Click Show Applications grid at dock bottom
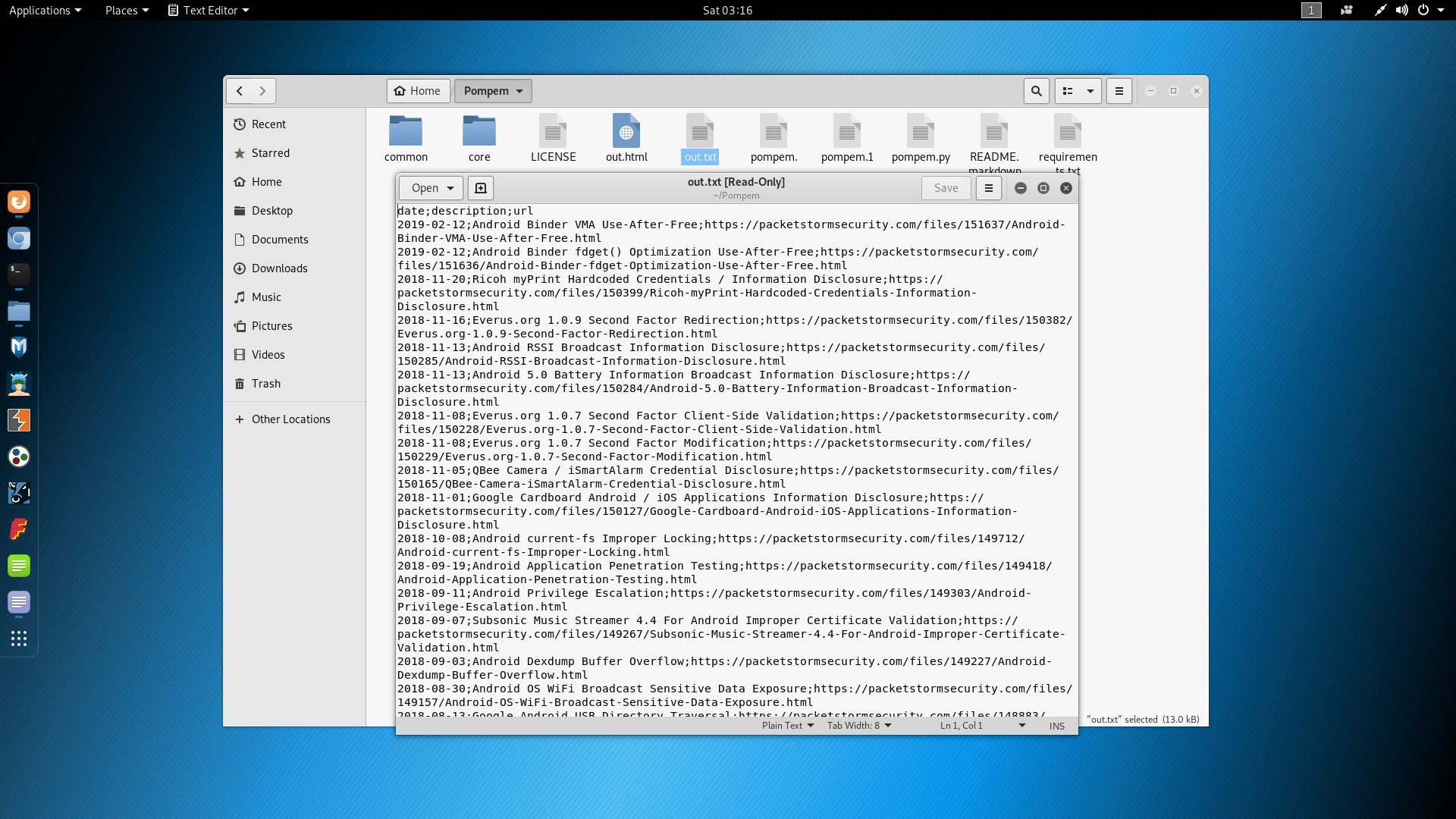 click(x=19, y=639)
